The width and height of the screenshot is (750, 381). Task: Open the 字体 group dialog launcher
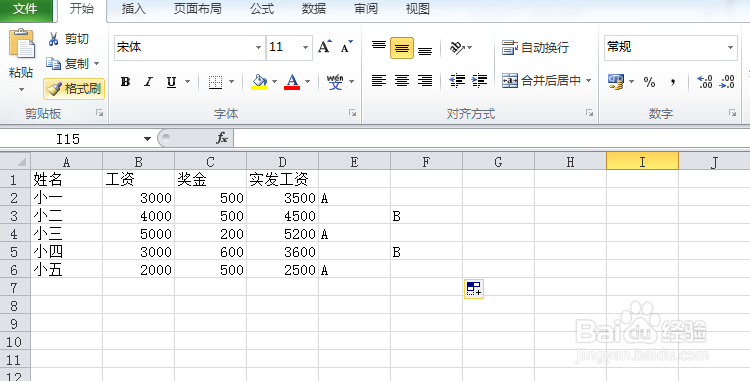click(x=353, y=113)
